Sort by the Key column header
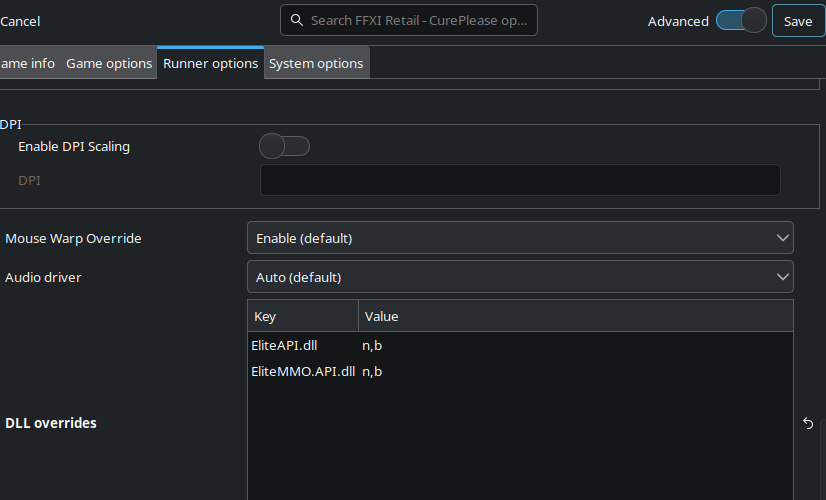This screenshot has height=500, width=826. (x=303, y=316)
